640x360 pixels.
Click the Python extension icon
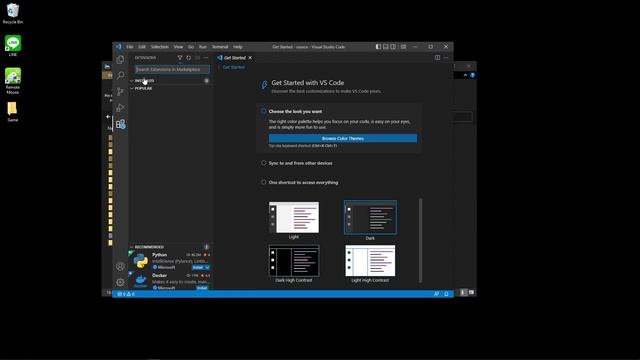click(x=140, y=260)
